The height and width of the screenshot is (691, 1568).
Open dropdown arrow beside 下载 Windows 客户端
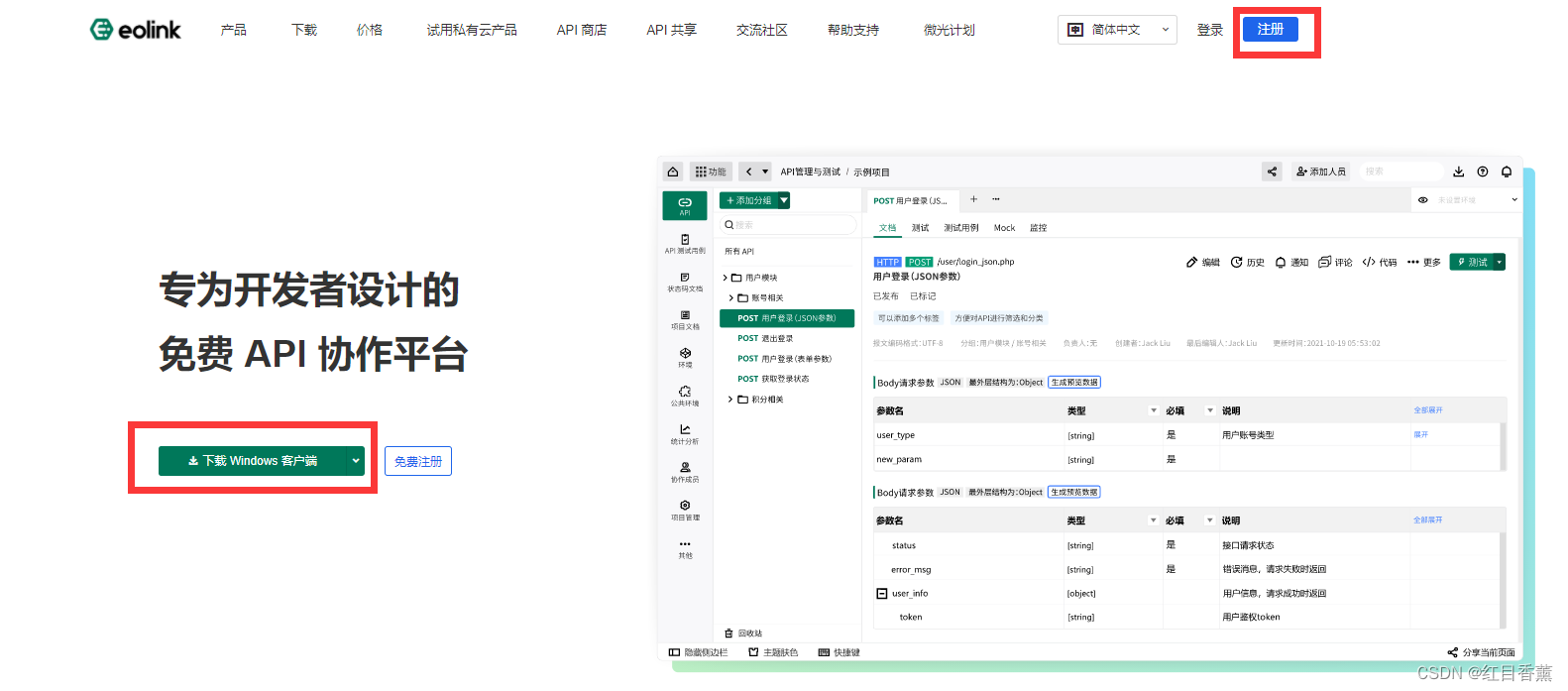(x=355, y=461)
